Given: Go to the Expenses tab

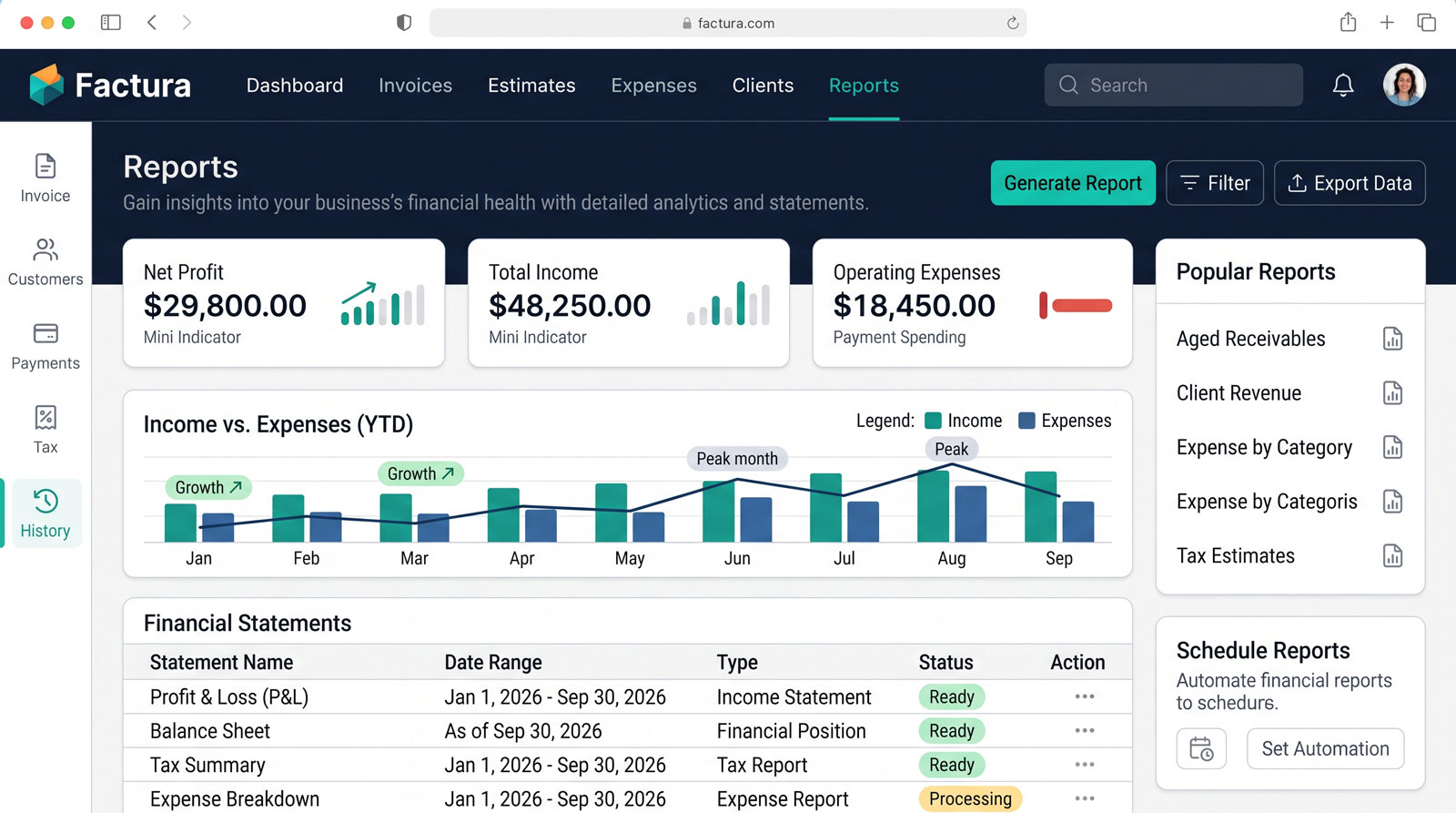Looking at the screenshot, I should click(653, 86).
